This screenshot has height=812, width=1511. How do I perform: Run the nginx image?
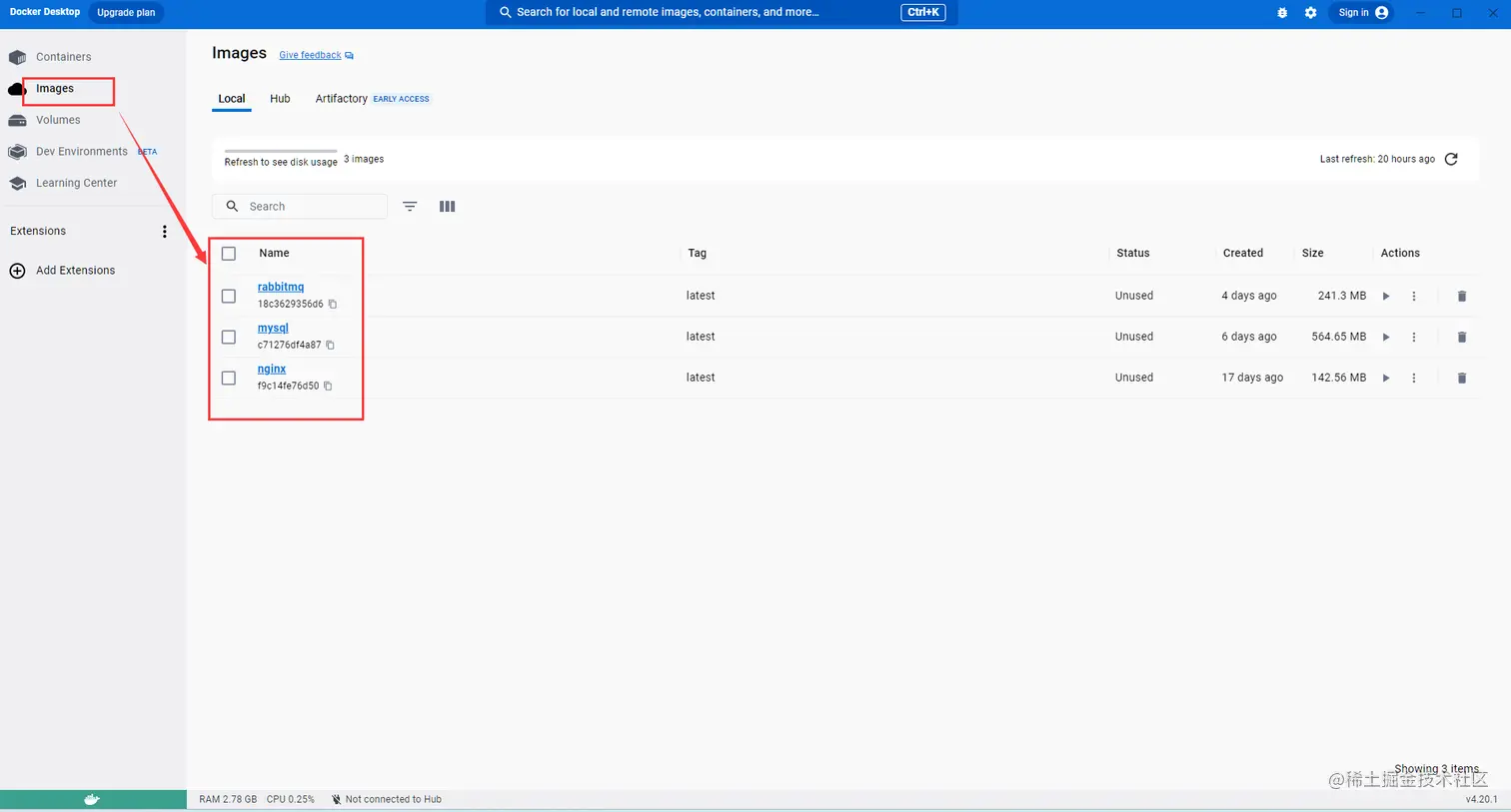[1386, 378]
